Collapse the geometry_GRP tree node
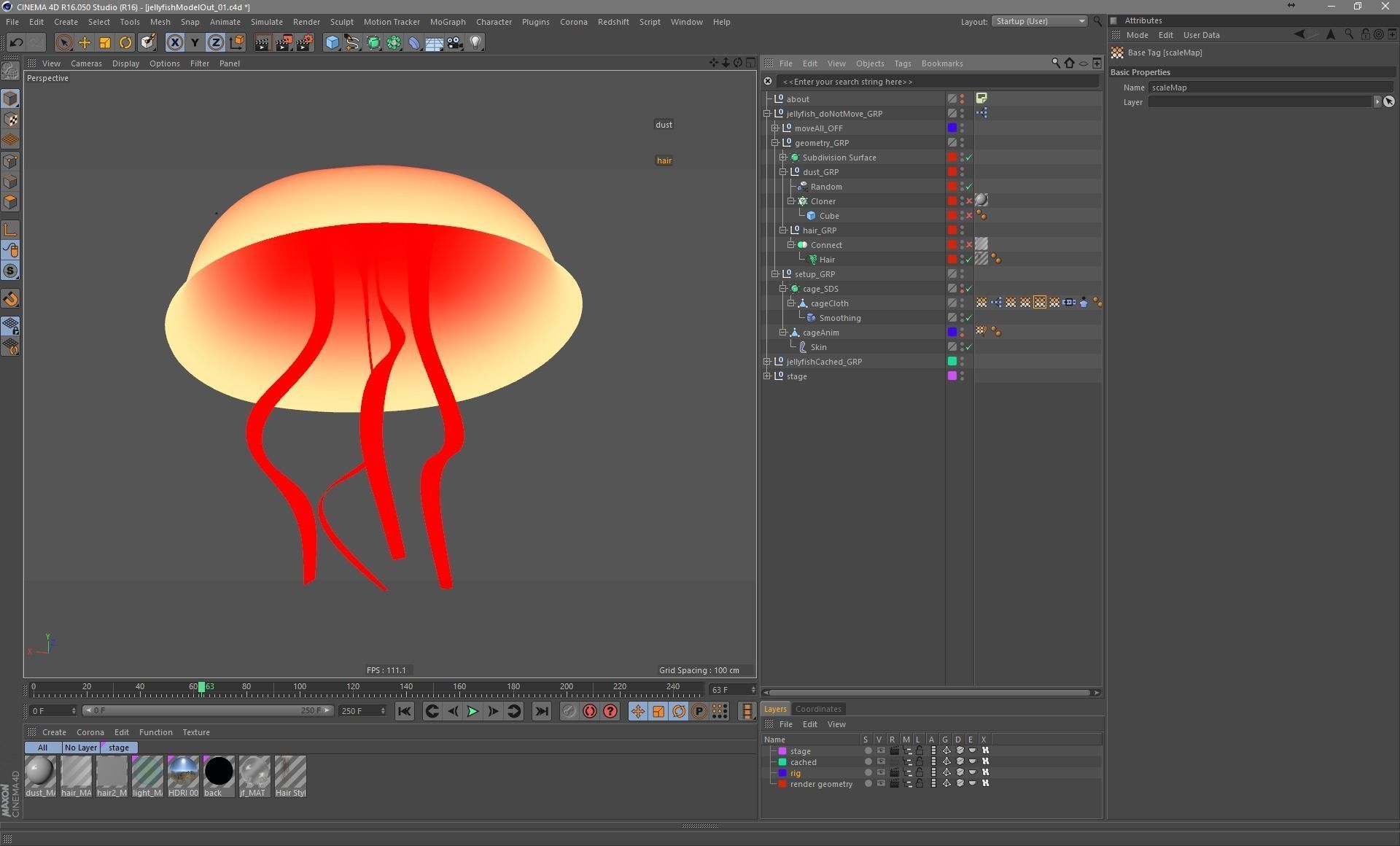 (775, 143)
